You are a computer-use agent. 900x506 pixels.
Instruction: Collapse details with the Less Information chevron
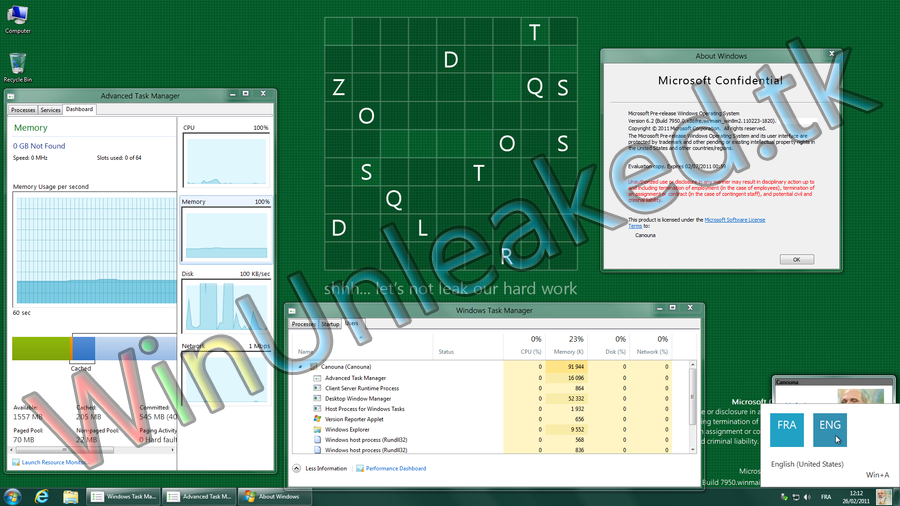[296, 469]
